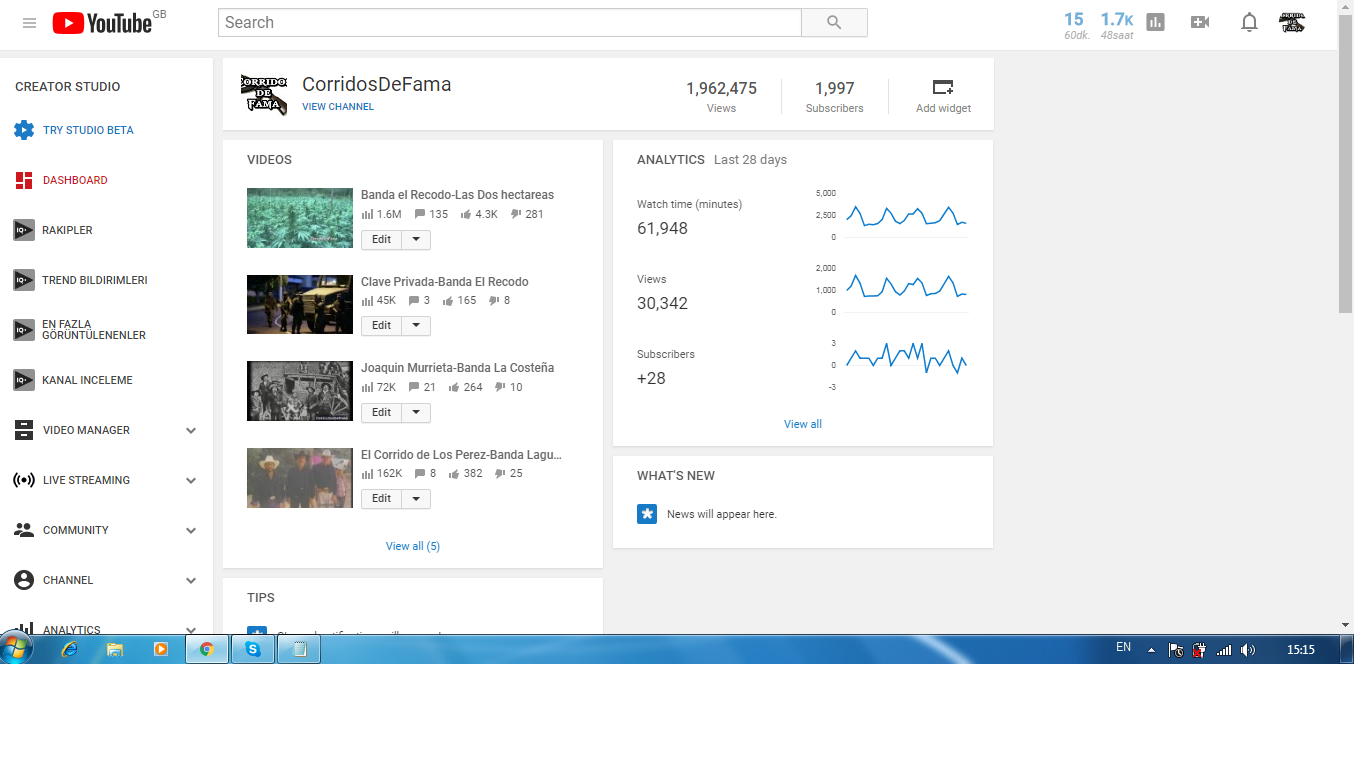Click View all in the Analytics panel
Image resolution: width=1366 pixels, height=768 pixels.
pos(803,424)
